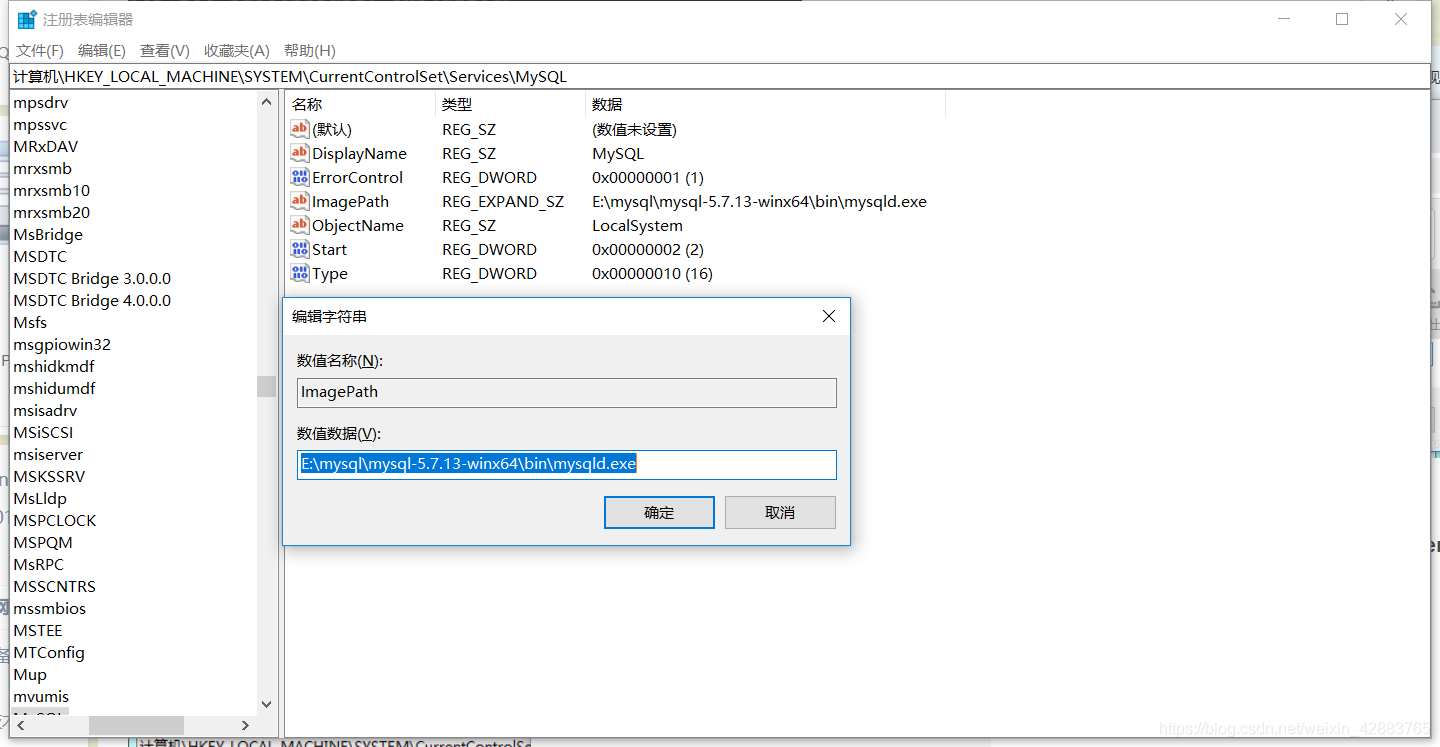This screenshot has height=747, width=1440.
Task: Select the MsBridge key
Action: click(x=48, y=234)
